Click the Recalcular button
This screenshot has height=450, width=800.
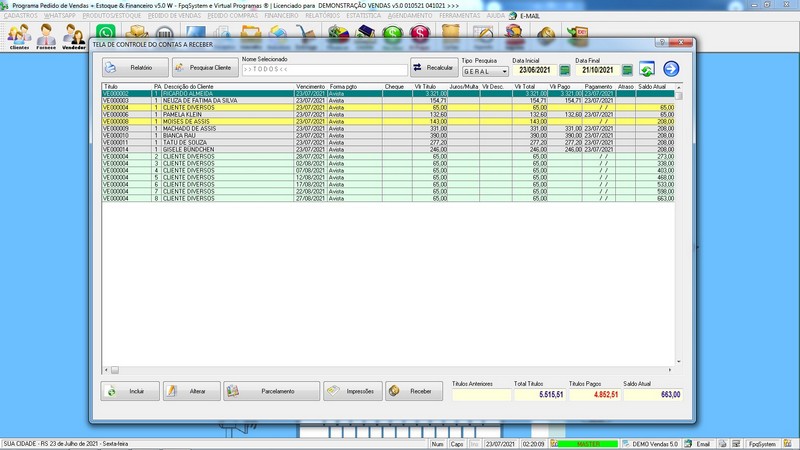point(434,67)
